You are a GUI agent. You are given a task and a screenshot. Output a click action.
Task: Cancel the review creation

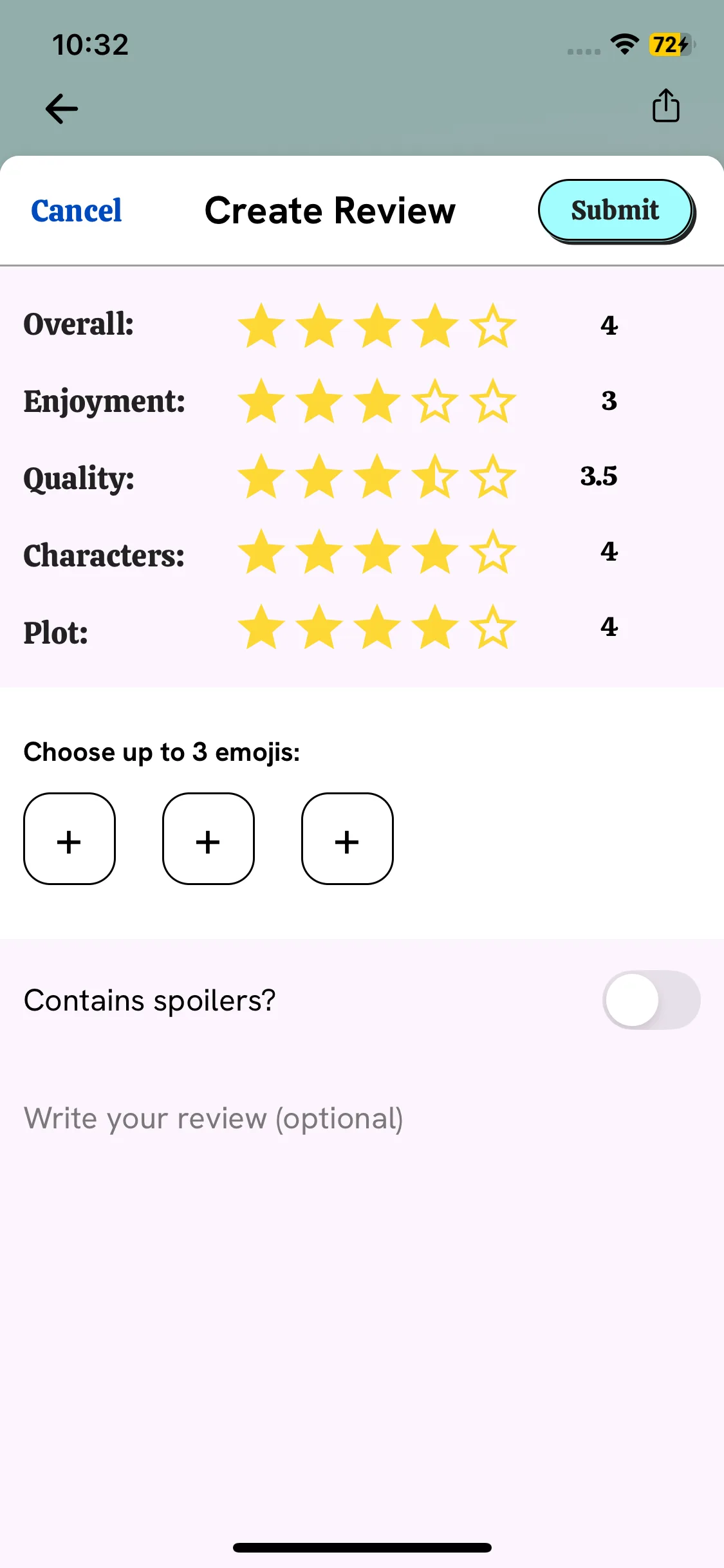(77, 210)
